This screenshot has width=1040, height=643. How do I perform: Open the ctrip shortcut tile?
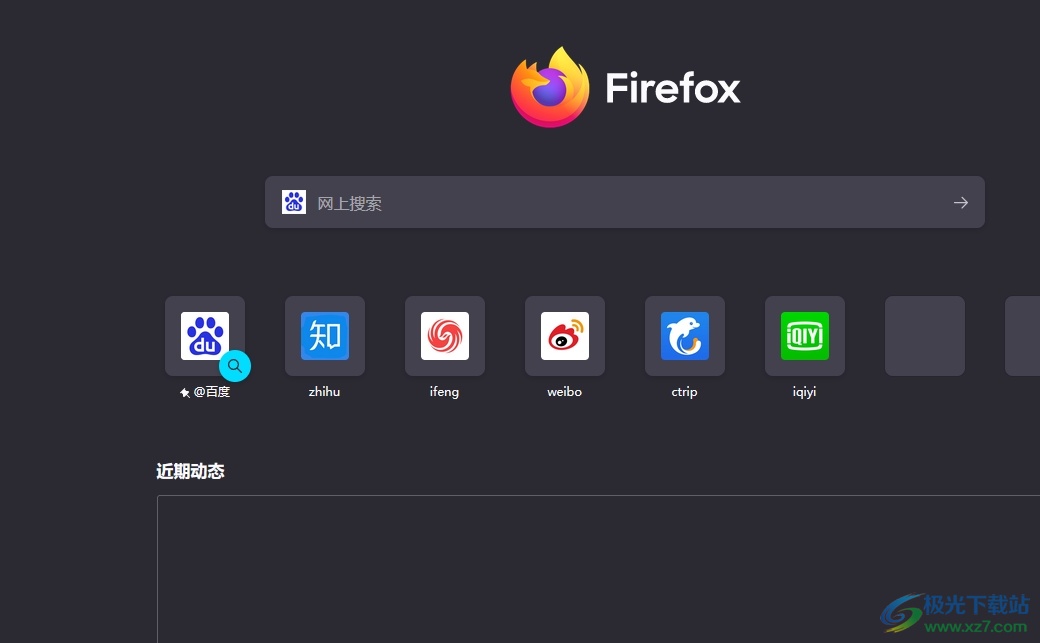point(685,336)
